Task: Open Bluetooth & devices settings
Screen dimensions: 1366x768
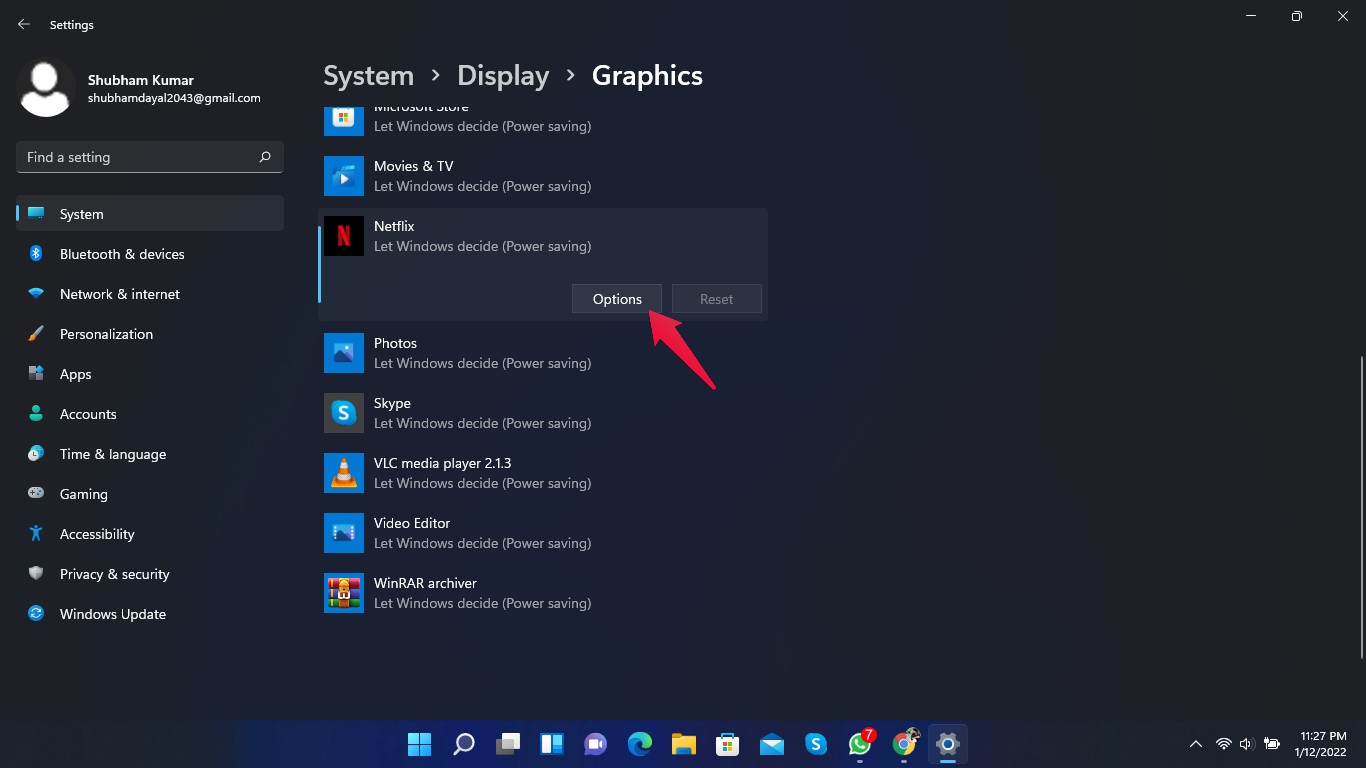Action: click(122, 254)
